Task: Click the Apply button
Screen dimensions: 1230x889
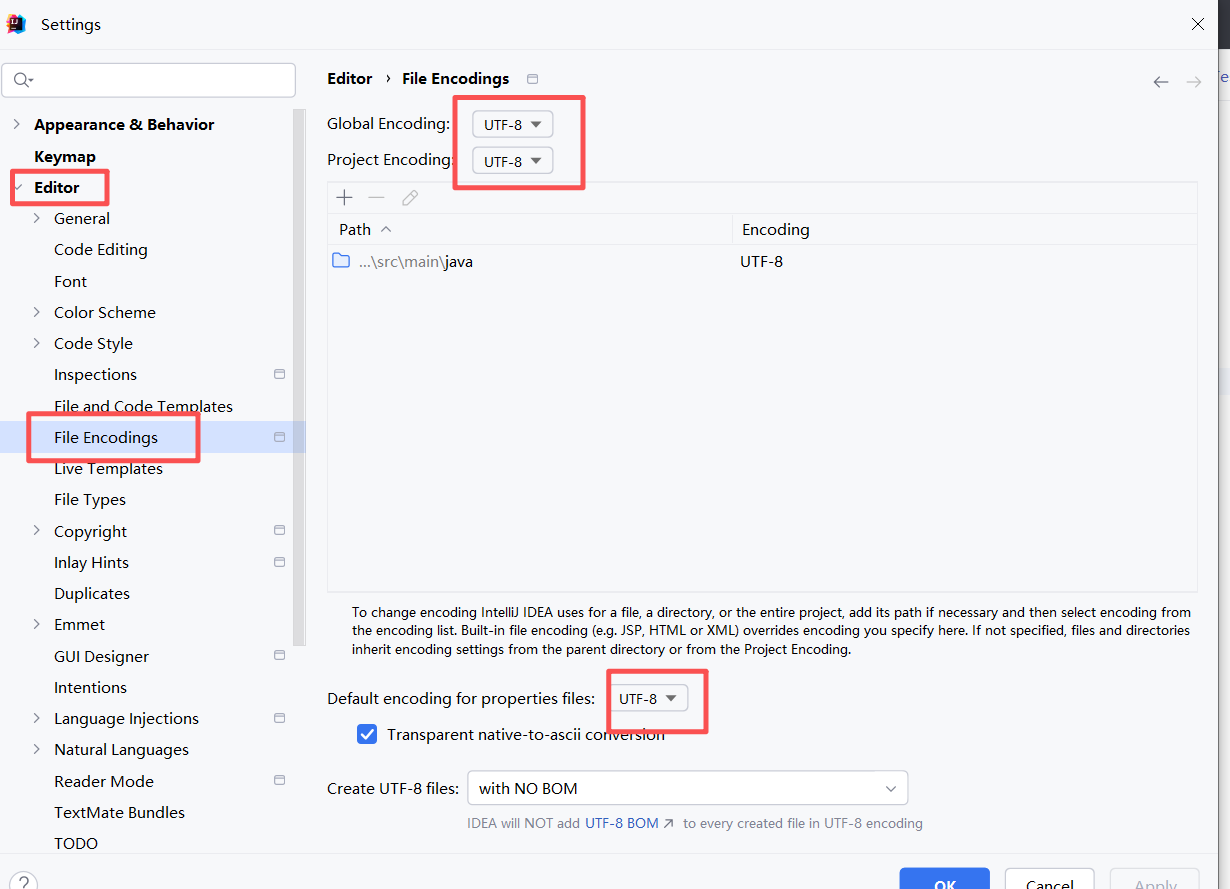Action: tap(1155, 878)
